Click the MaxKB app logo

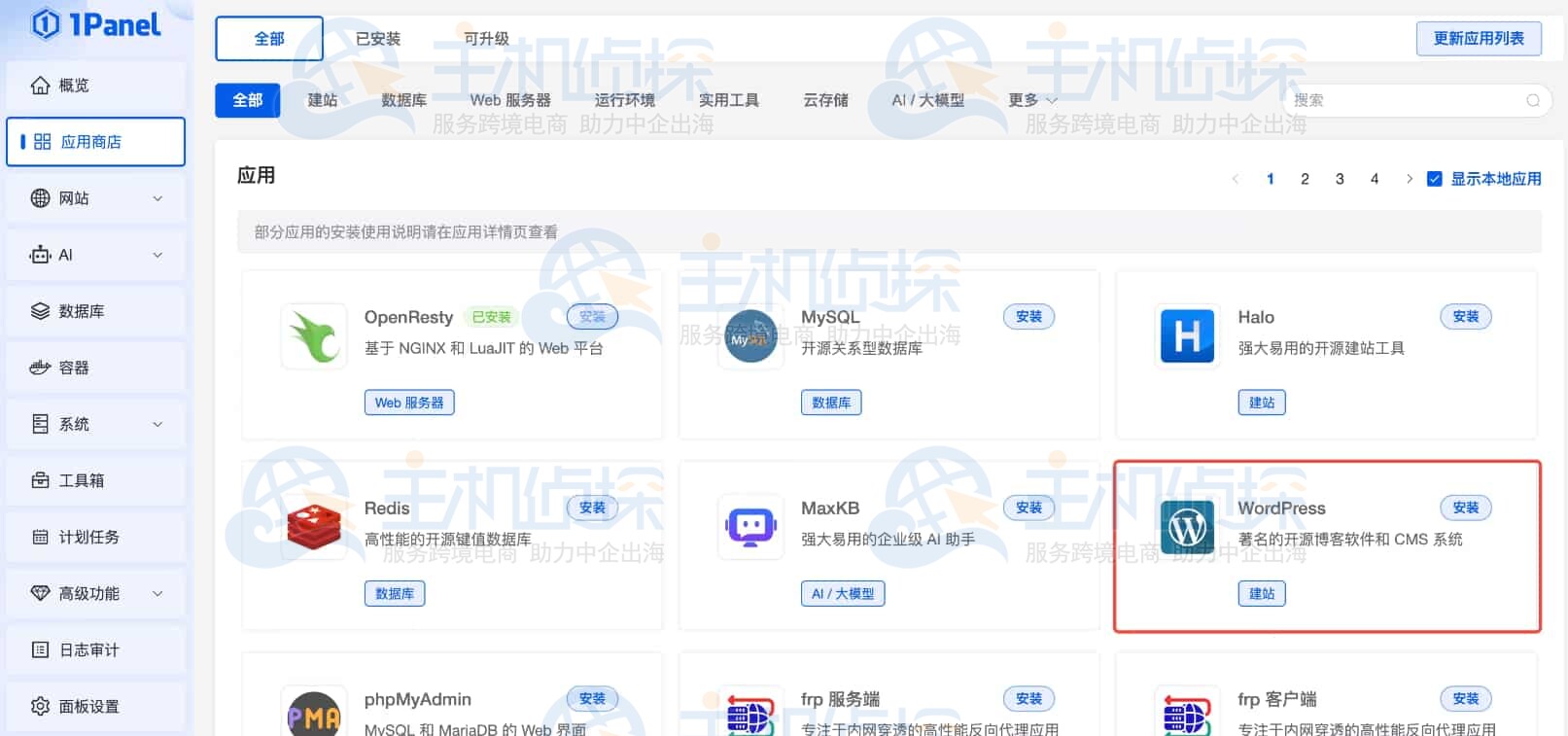(750, 527)
